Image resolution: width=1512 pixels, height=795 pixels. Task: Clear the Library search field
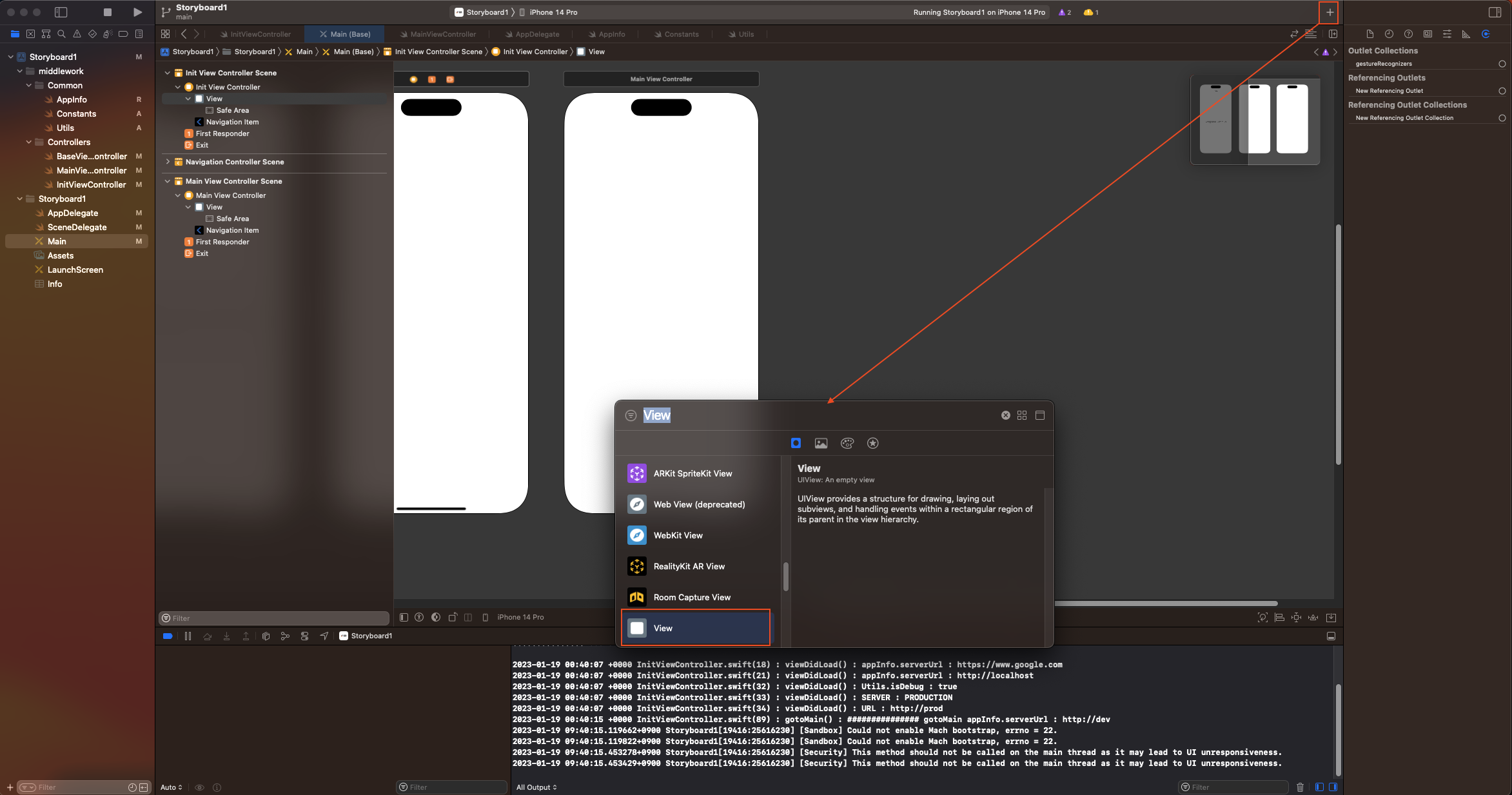[1005, 415]
